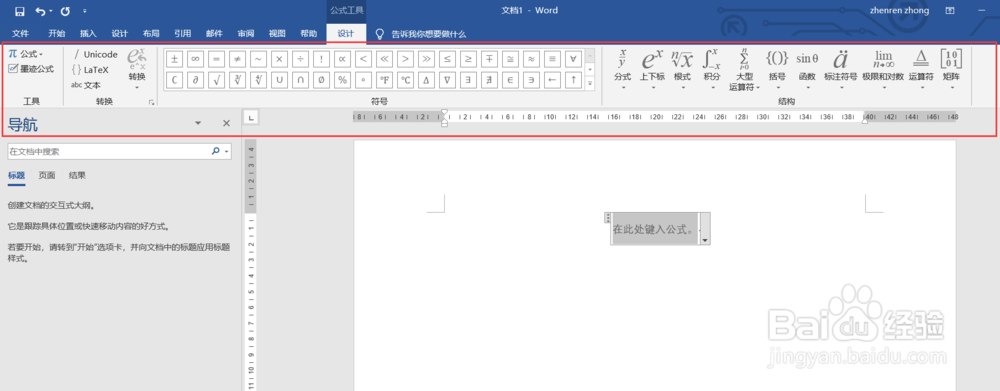Insert the degrees Fahrenheit °F symbol
Viewport: 1000px width, 391px height.
[x=384, y=80]
